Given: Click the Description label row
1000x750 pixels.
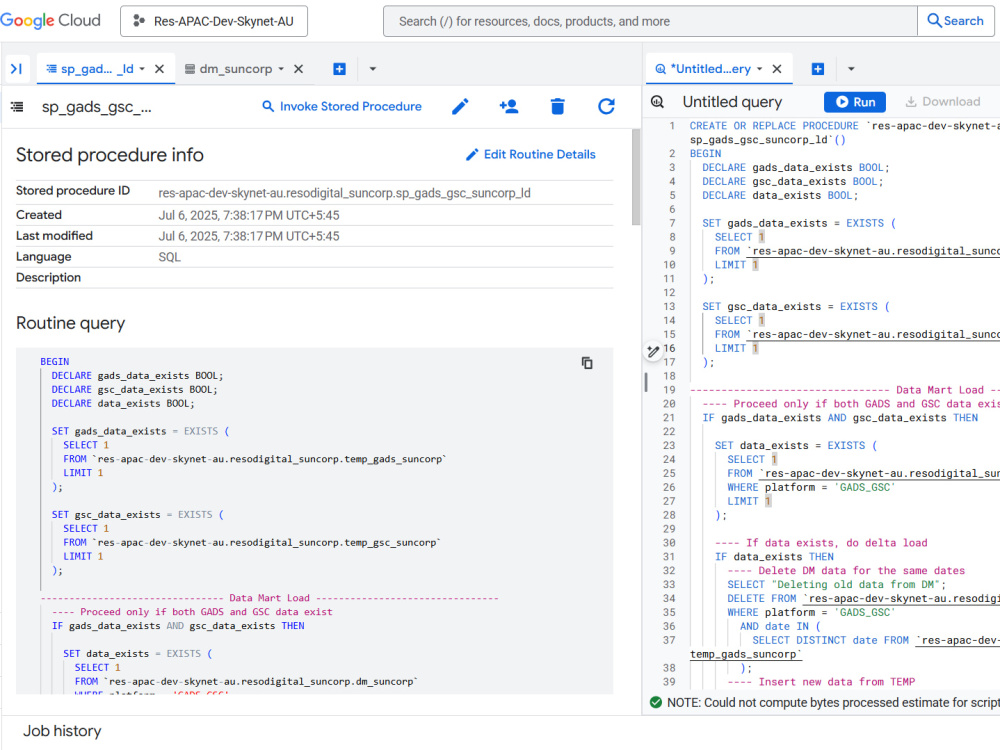Looking at the screenshot, I should coord(314,277).
